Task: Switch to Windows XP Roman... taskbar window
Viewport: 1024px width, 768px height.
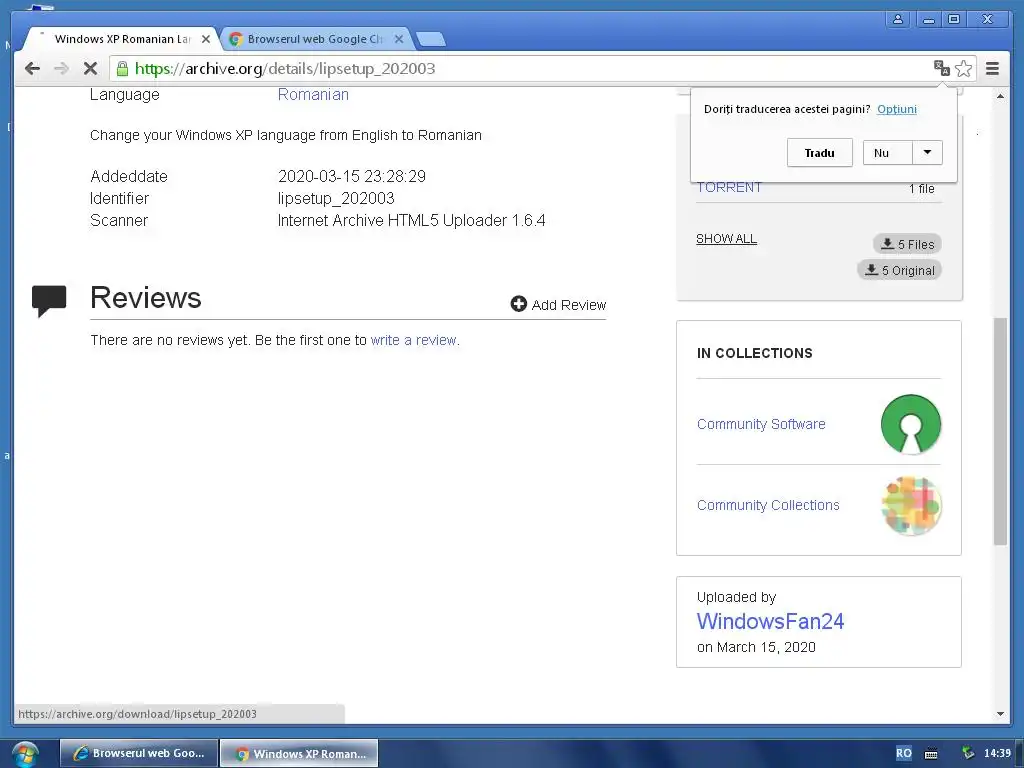Action: pyautogui.click(x=298, y=753)
